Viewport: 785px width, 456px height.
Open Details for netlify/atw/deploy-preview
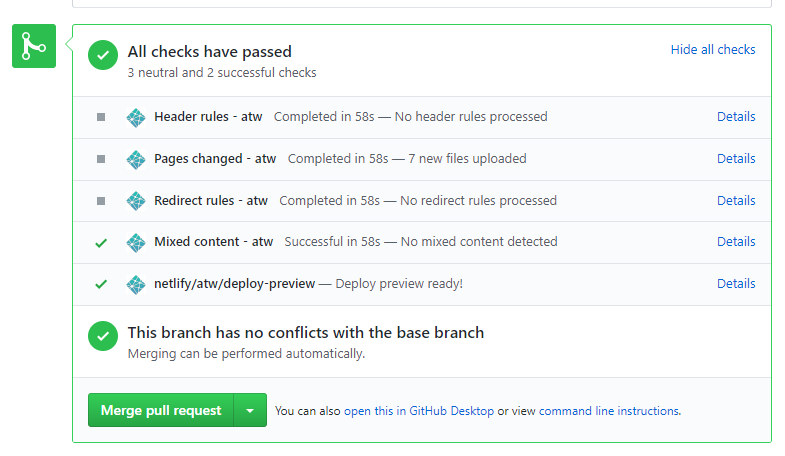click(736, 284)
